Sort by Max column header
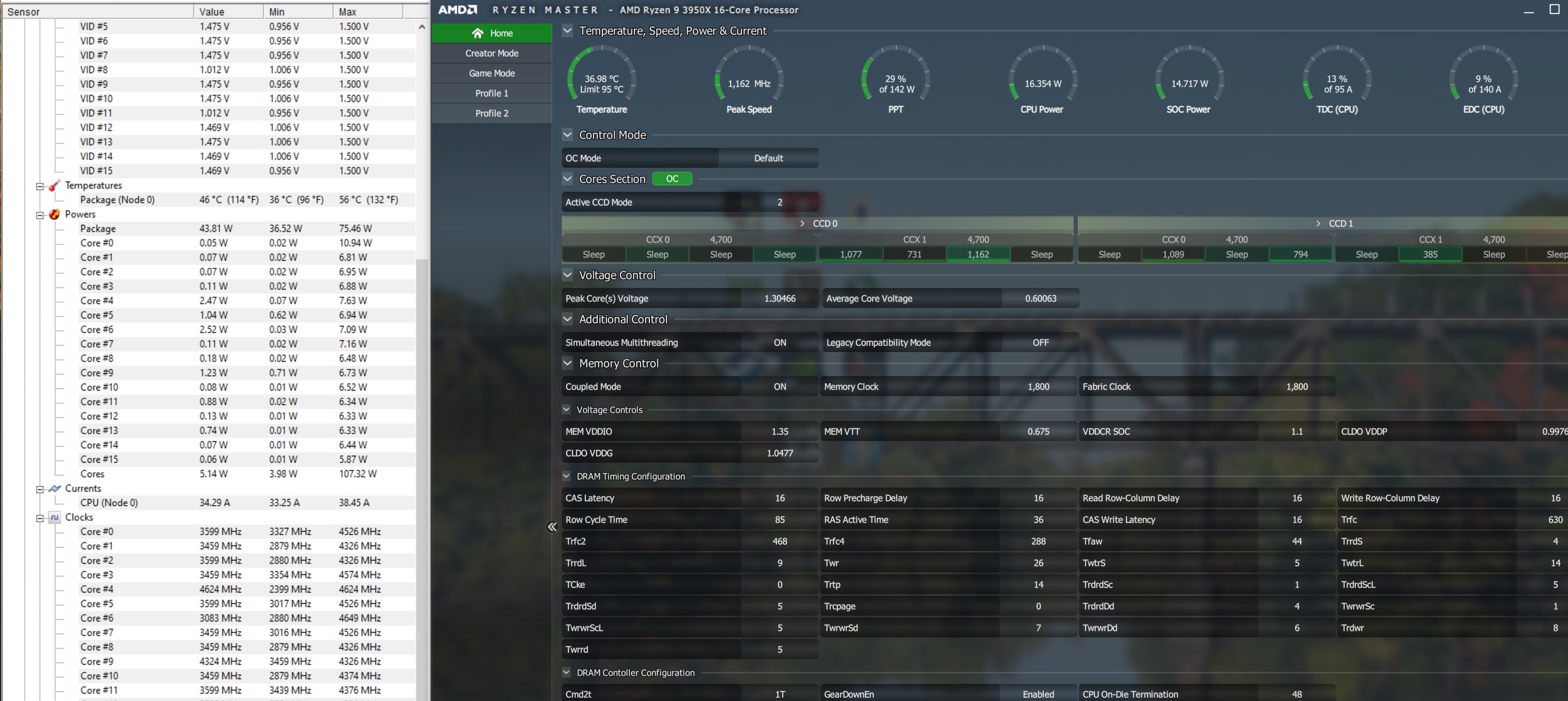Screen dimensions: 1568x701 [x=369, y=11]
